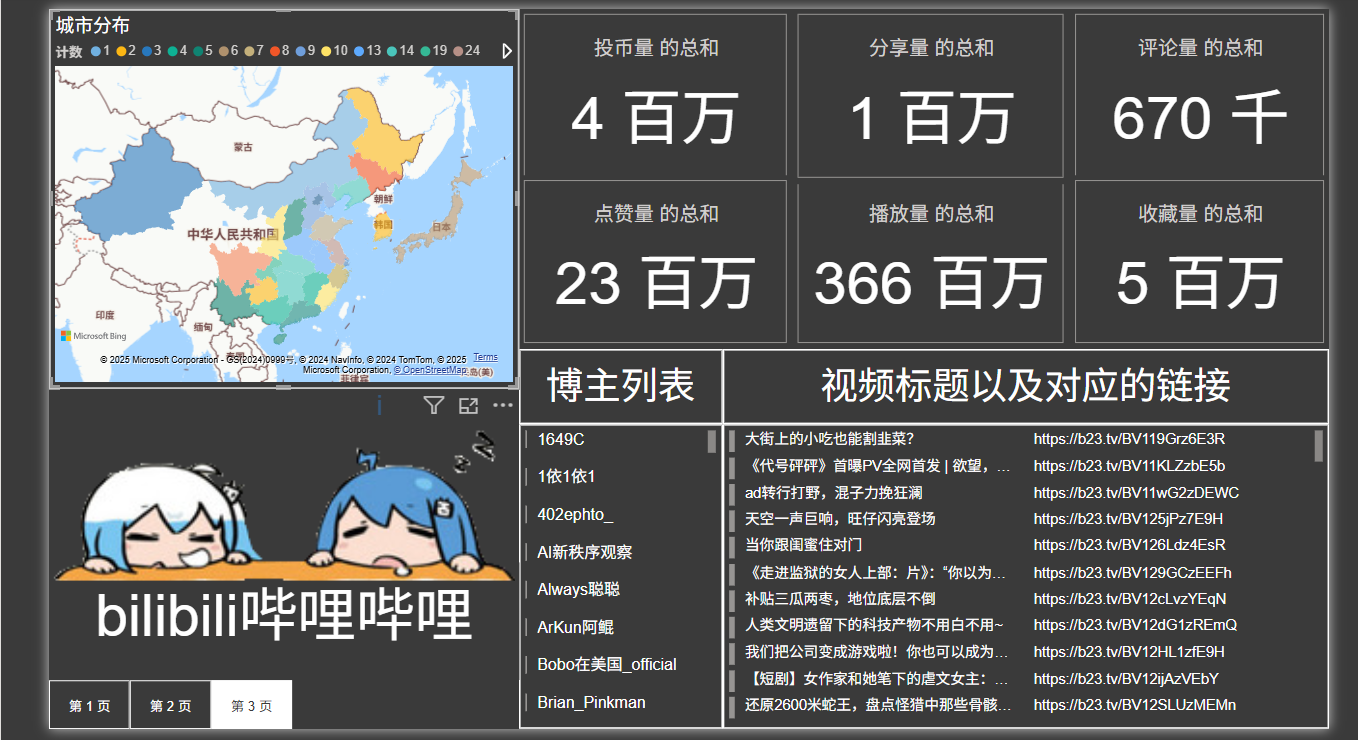Click the Microsoft Bing logo on the map
1358x740 pixels.
point(94,336)
